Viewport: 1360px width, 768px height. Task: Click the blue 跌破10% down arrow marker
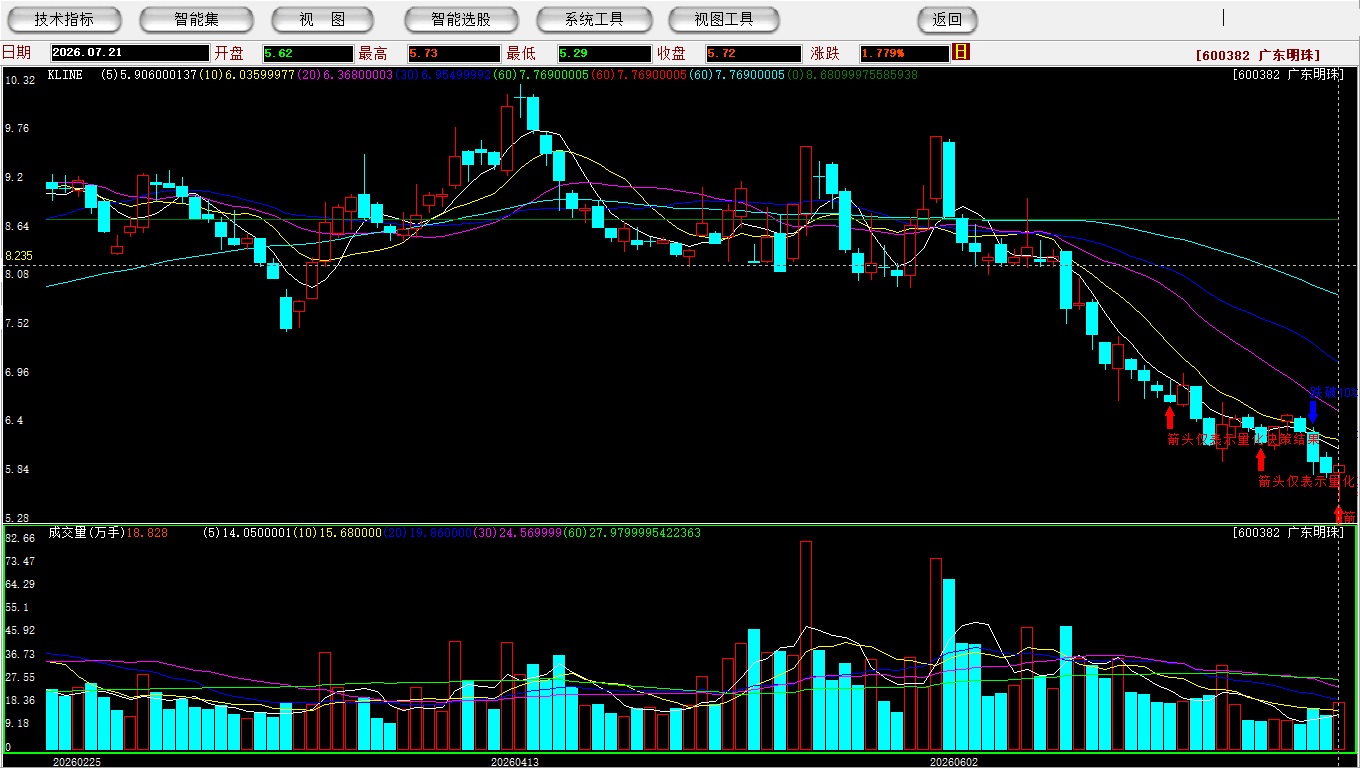(1313, 410)
